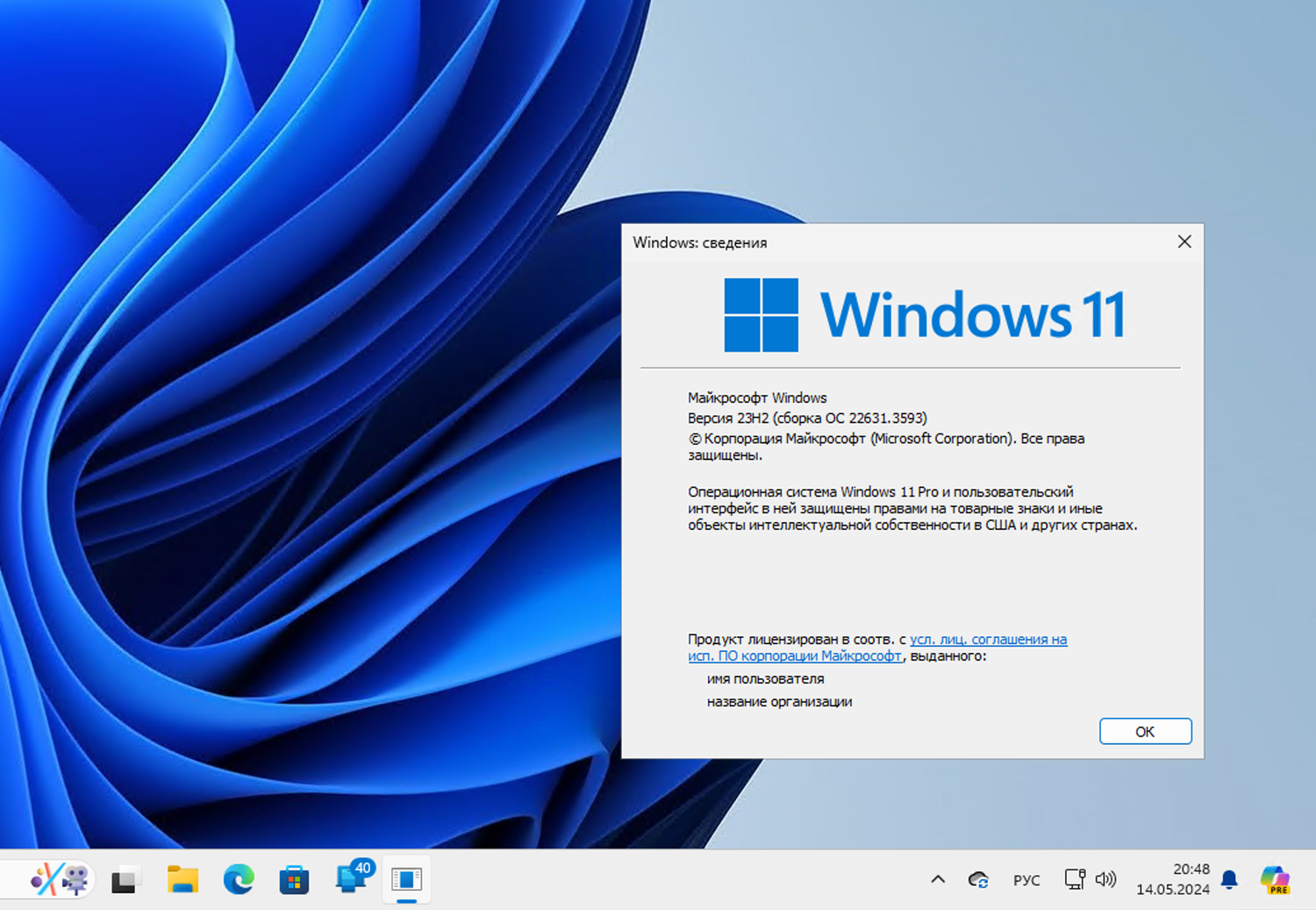Expand hidden tray icons with chevron

pos(937,878)
